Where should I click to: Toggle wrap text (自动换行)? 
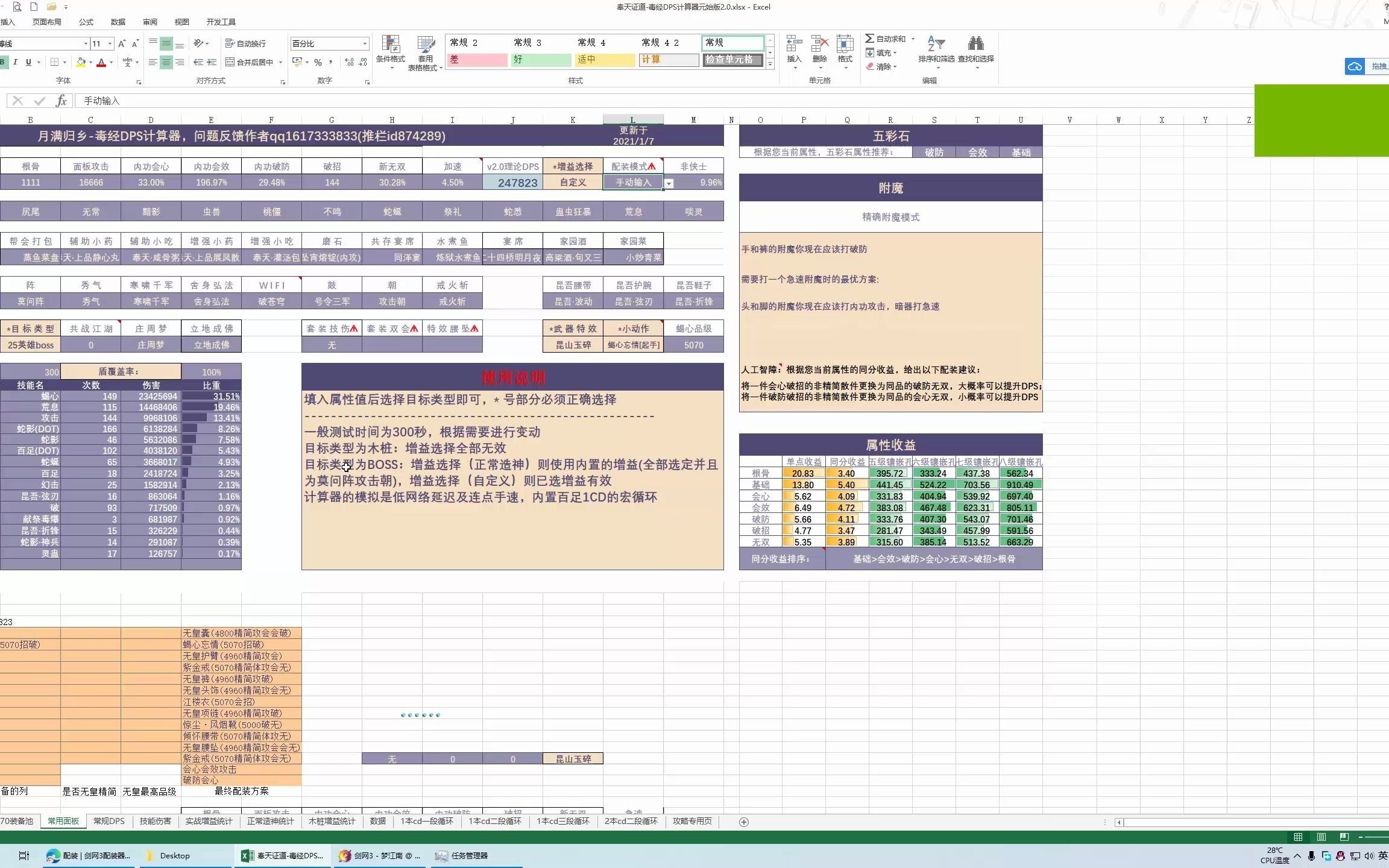pyautogui.click(x=246, y=43)
